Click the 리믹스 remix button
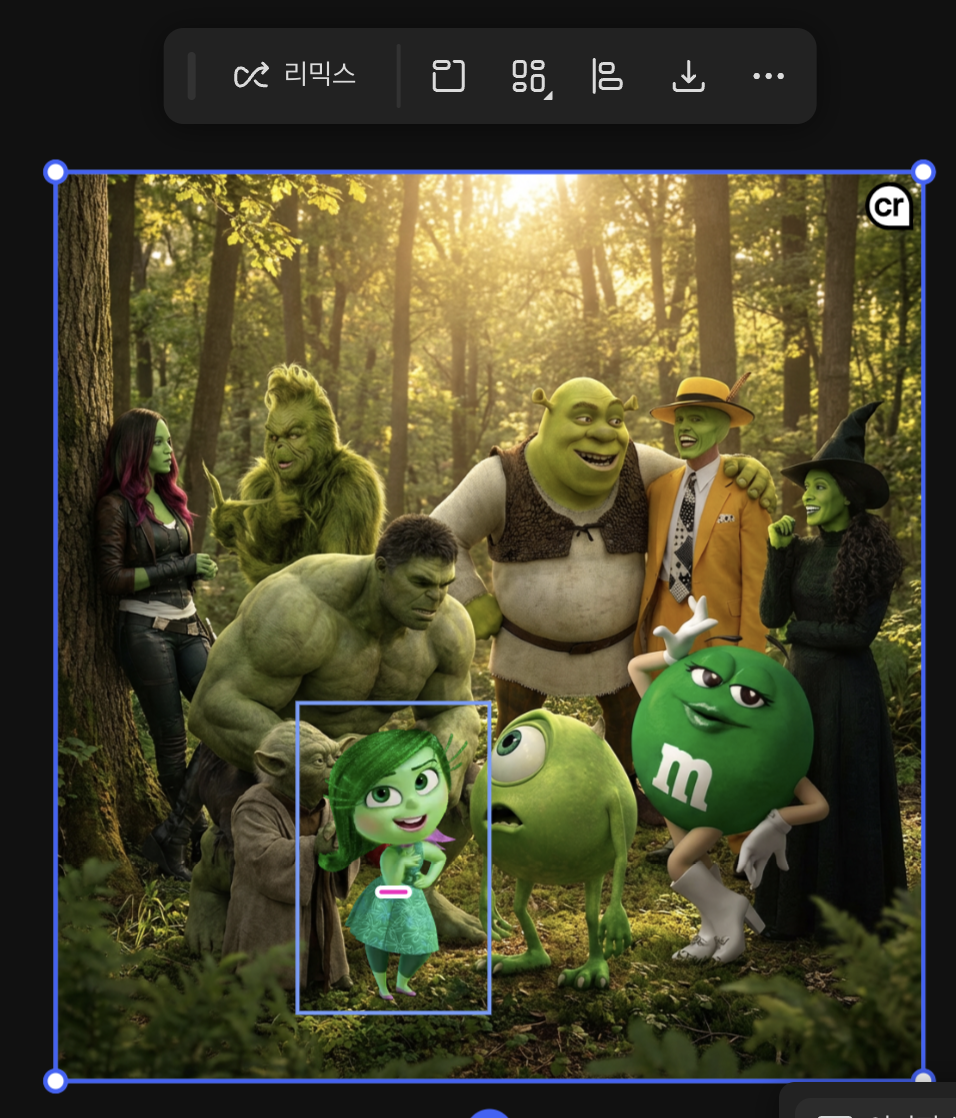Viewport: 956px width, 1118px height. coord(294,75)
